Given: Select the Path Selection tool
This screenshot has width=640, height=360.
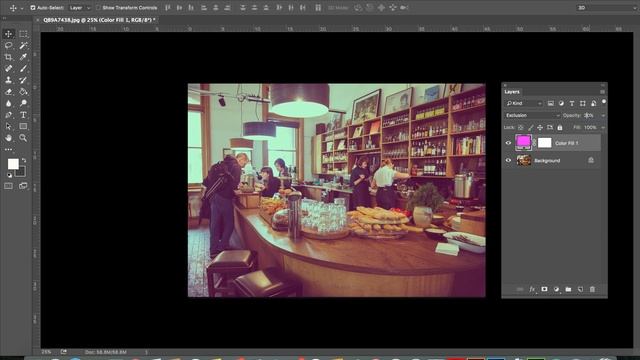Looking at the screenshot, I should click(9, 127).
